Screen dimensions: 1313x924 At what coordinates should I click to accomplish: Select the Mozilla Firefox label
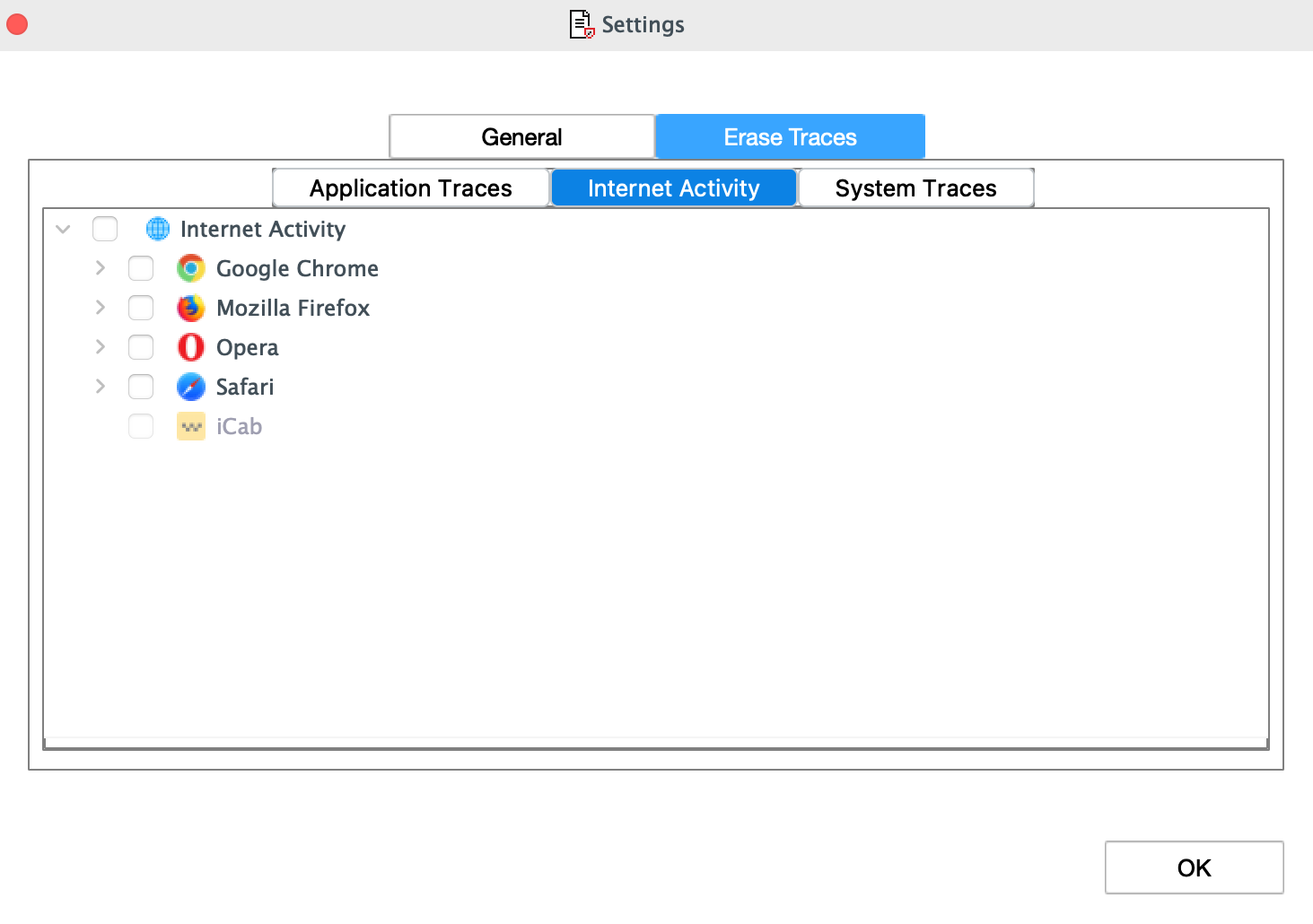click(293, 308)
